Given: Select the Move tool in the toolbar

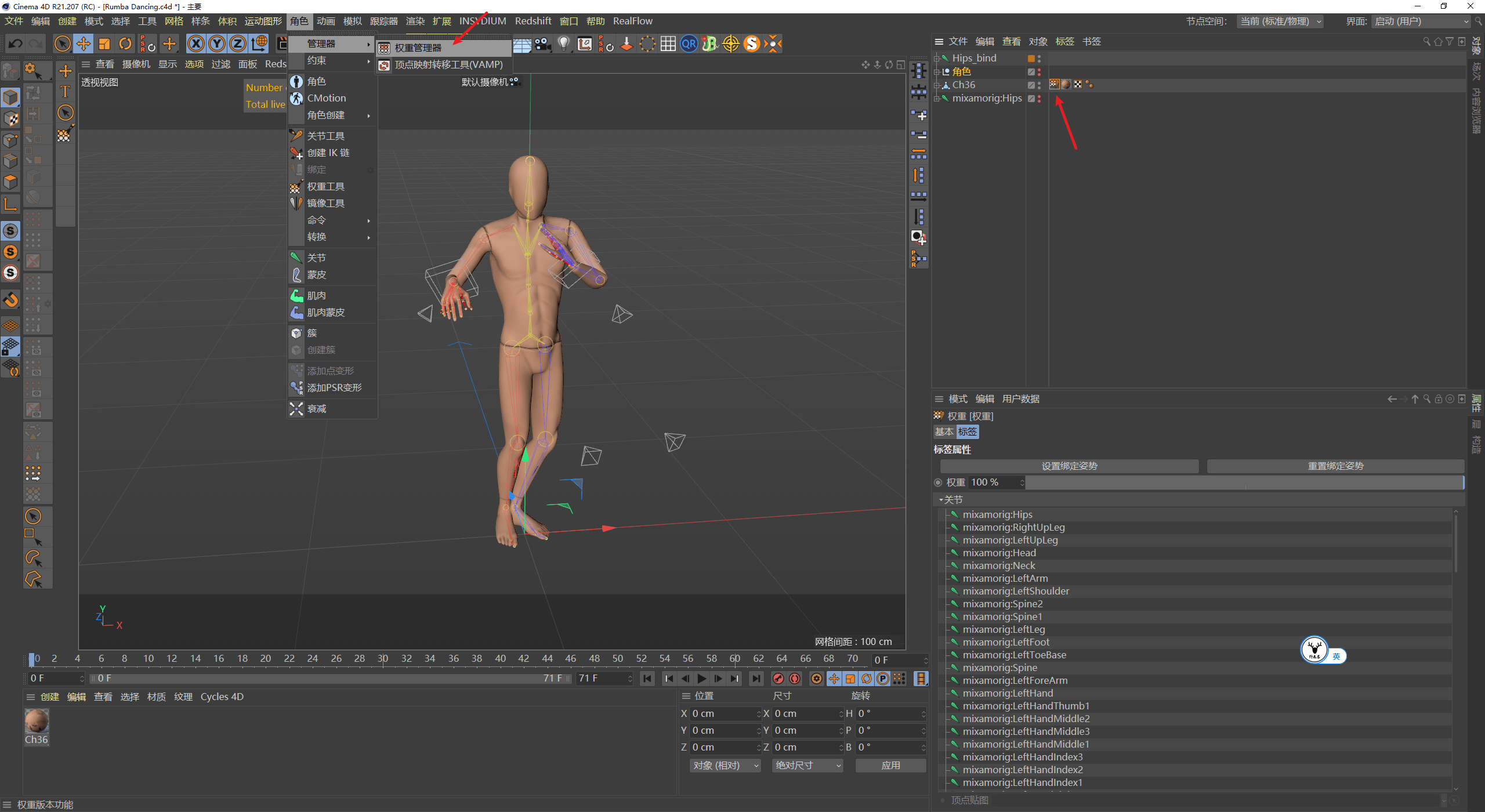Looking at the screenshot, I should 83,43.
